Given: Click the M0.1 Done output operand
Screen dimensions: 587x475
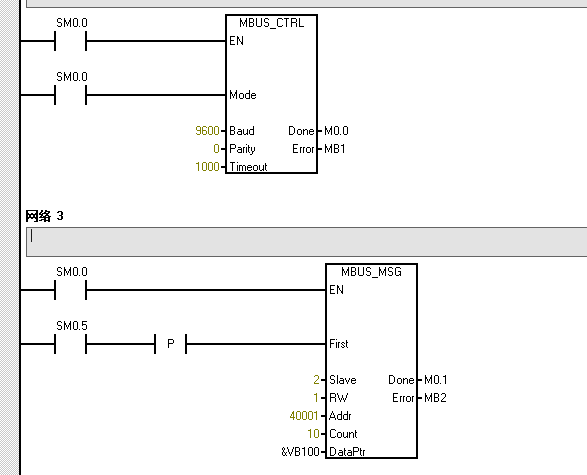Looking at the screenshot, I should [x=436, y=380].
